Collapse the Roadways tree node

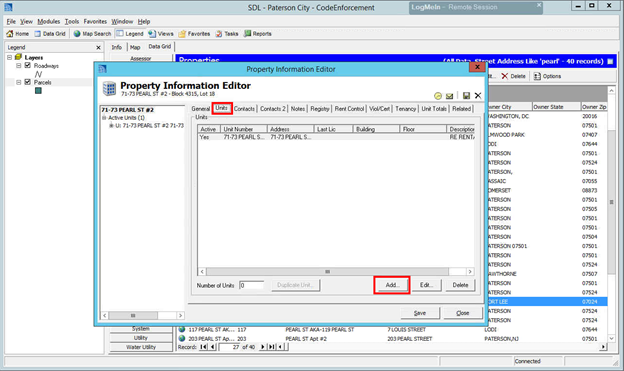click(19, 65)
